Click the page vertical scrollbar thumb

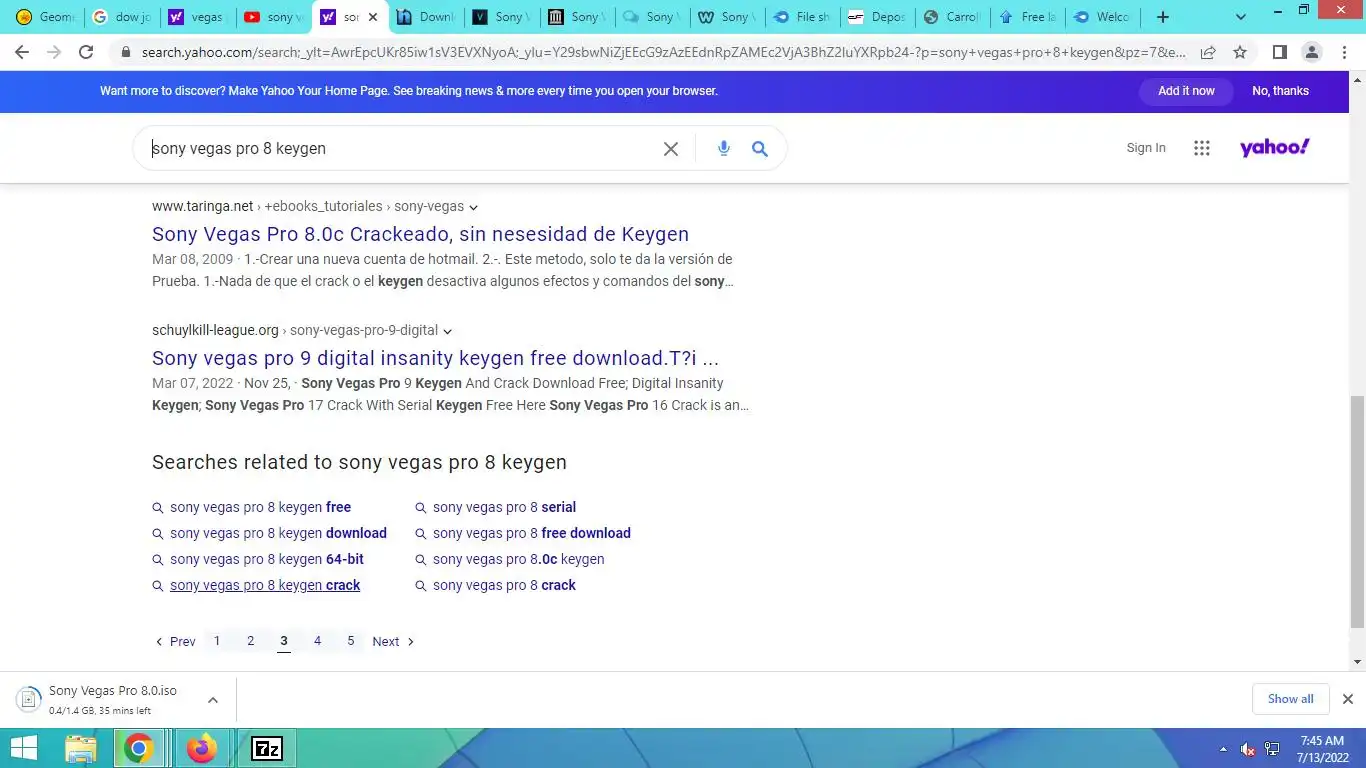pyautogui.click(x=1357, y=511)
